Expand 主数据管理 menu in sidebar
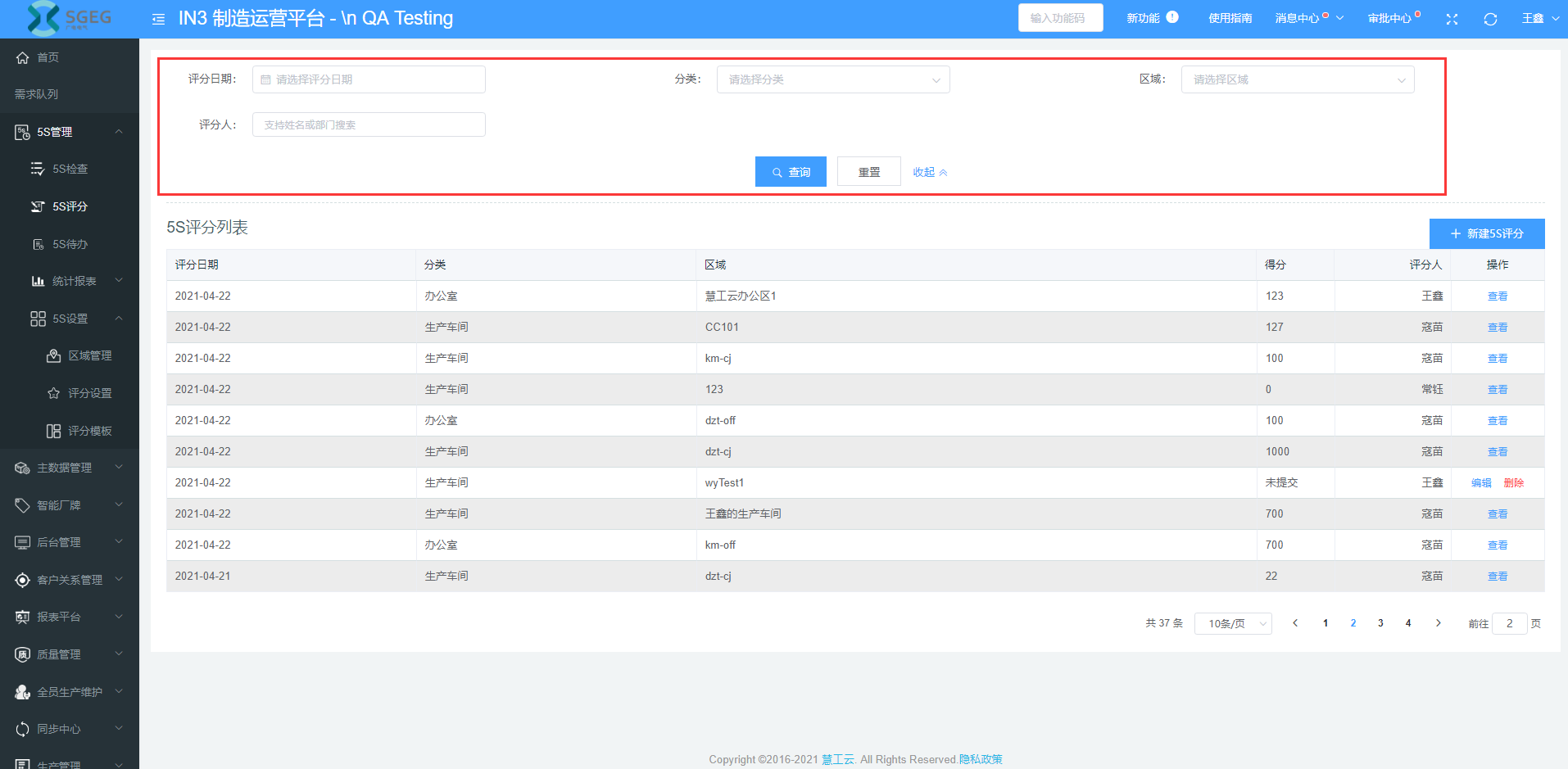Image resolution: width=1568 pixels, height=769 pixels. [64, 468]
